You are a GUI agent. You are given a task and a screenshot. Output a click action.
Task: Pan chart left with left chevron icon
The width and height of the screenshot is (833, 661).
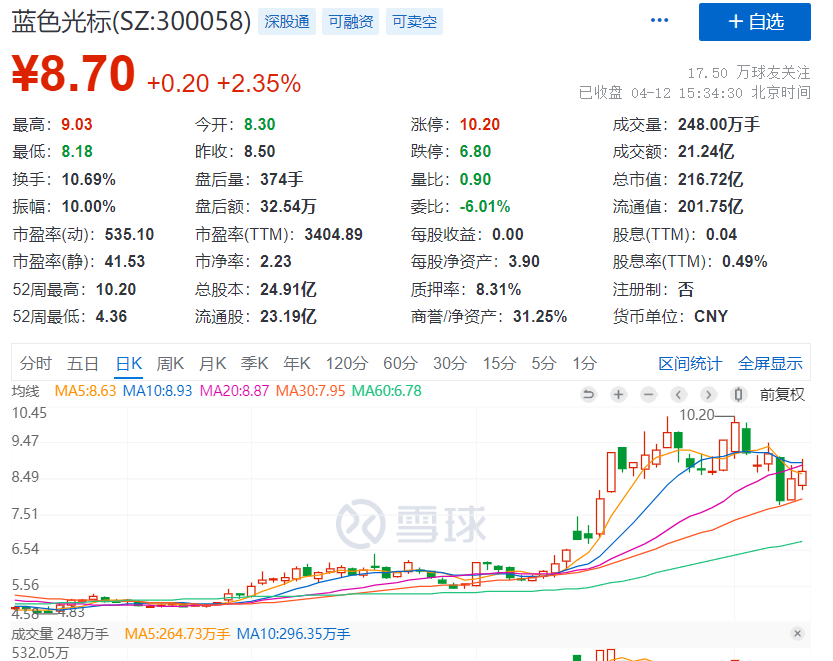(x=678, y=395)
